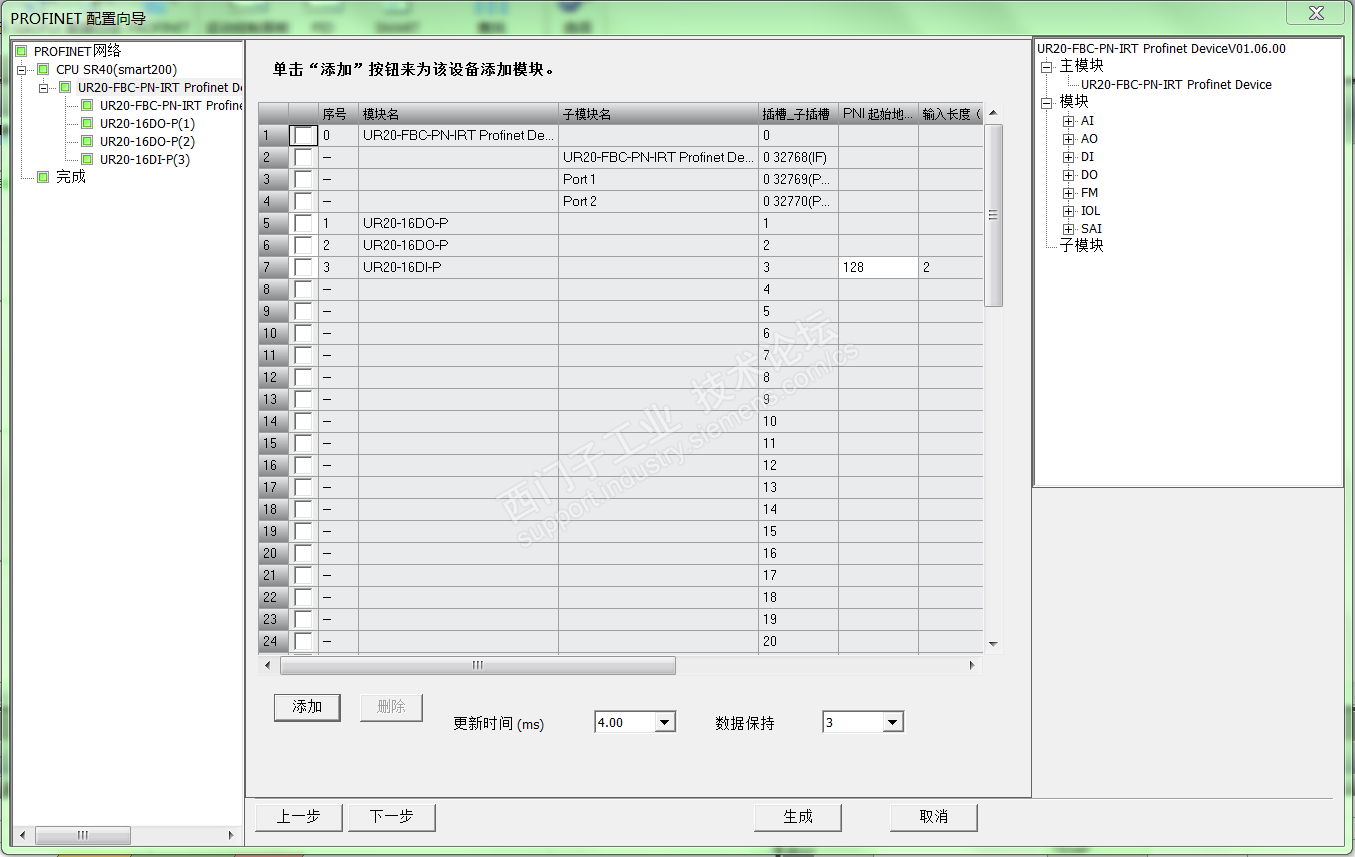Click the green square icon beside 完成
The image size is (1355, 857).
pyautogui.click(x=43, y=177)
